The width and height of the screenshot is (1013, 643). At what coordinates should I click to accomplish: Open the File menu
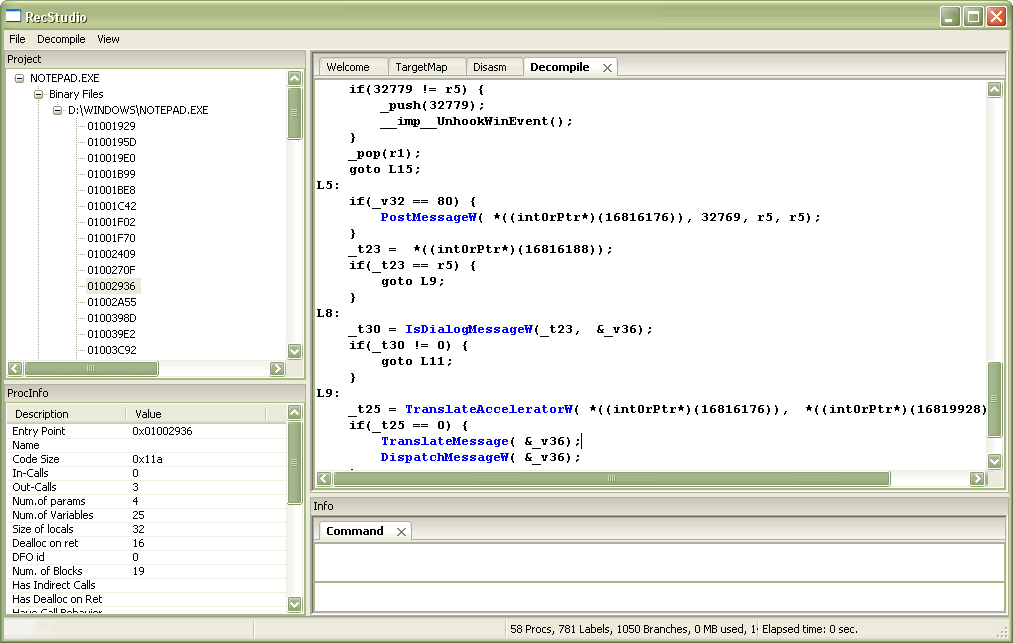click(x=17, y=39)
